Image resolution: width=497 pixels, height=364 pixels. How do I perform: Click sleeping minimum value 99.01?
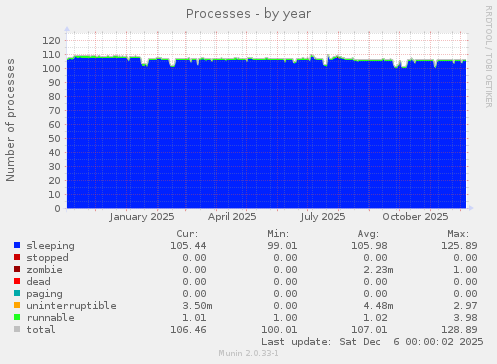coord(282,246)
